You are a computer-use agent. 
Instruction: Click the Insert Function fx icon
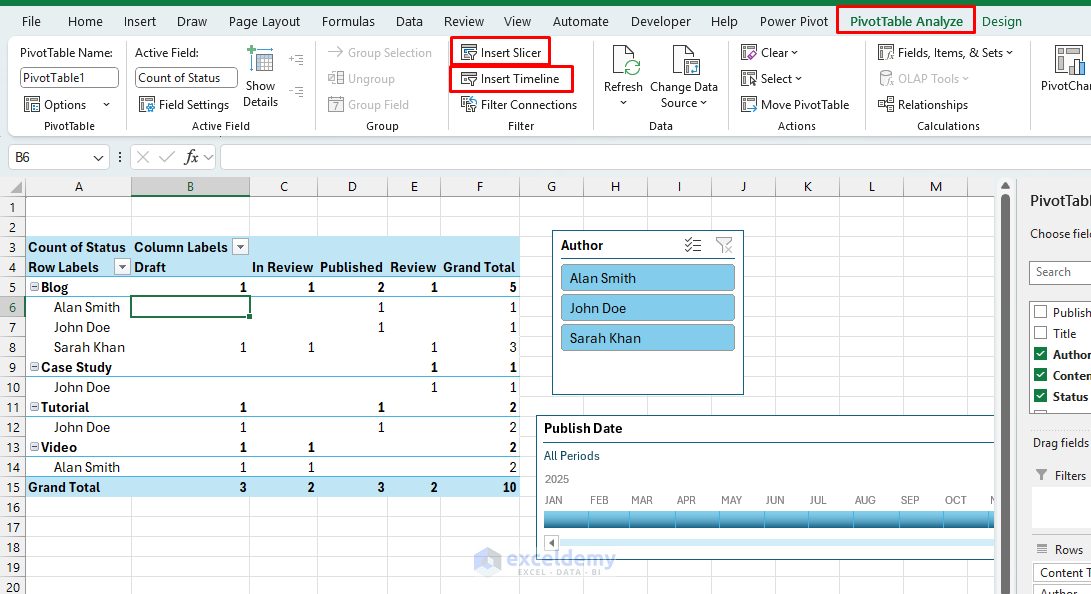tap(191, 157)
